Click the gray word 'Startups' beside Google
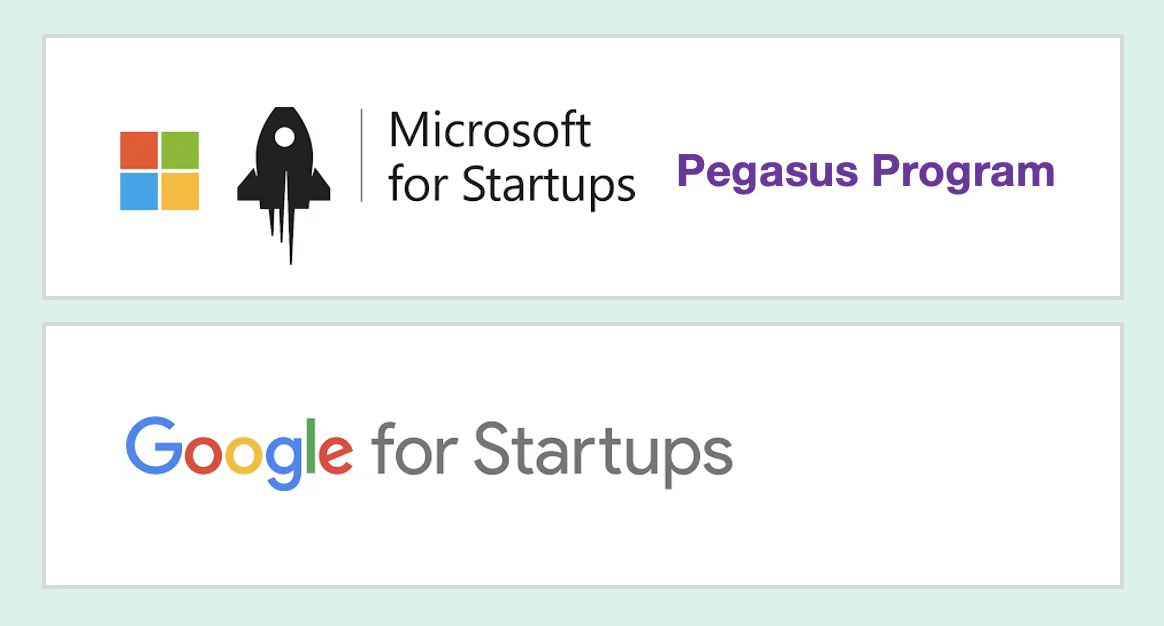Viewport: 1164px width, 626px height. coord(603,454)
